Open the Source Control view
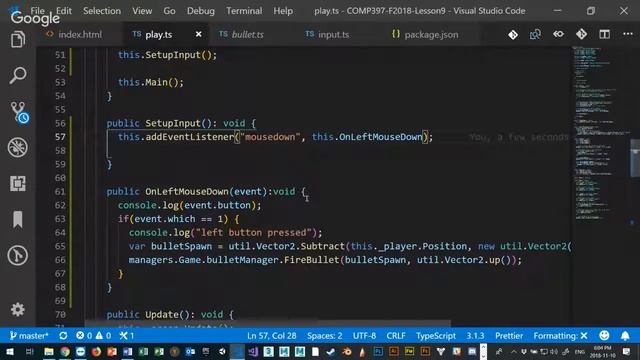This screenshot has width=640, height=360. coord(18,112)
